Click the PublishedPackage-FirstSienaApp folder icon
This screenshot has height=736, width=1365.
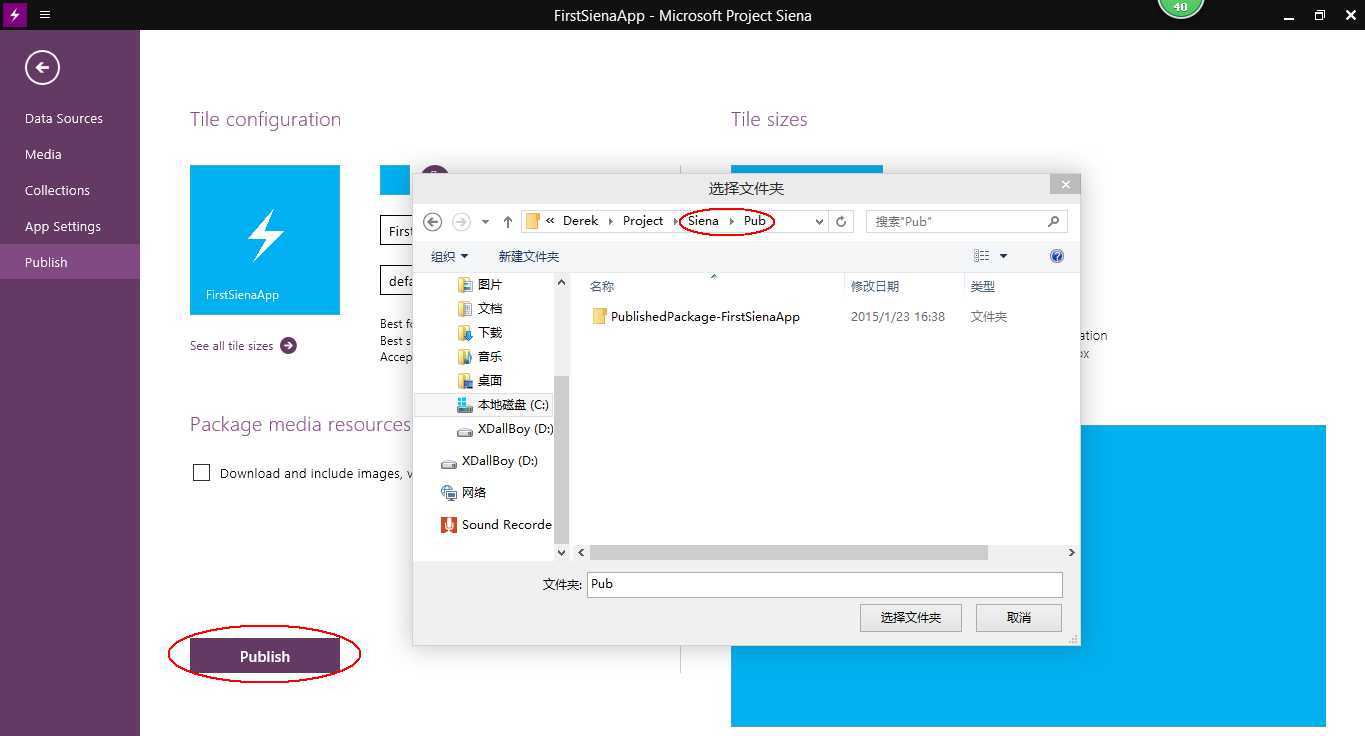(x=599, y=316)
